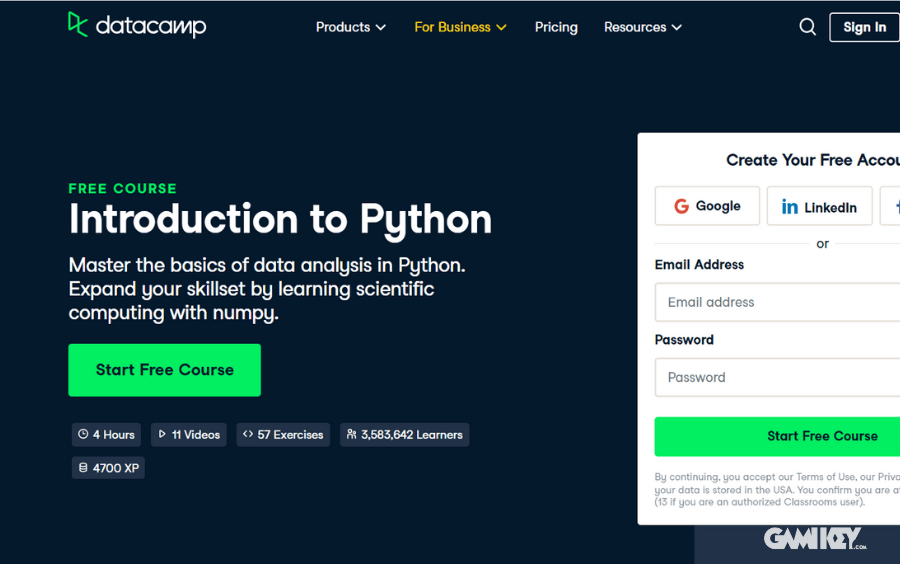Click the Google logo icon
Screen dimensions: 900x564
pos(681,206)
